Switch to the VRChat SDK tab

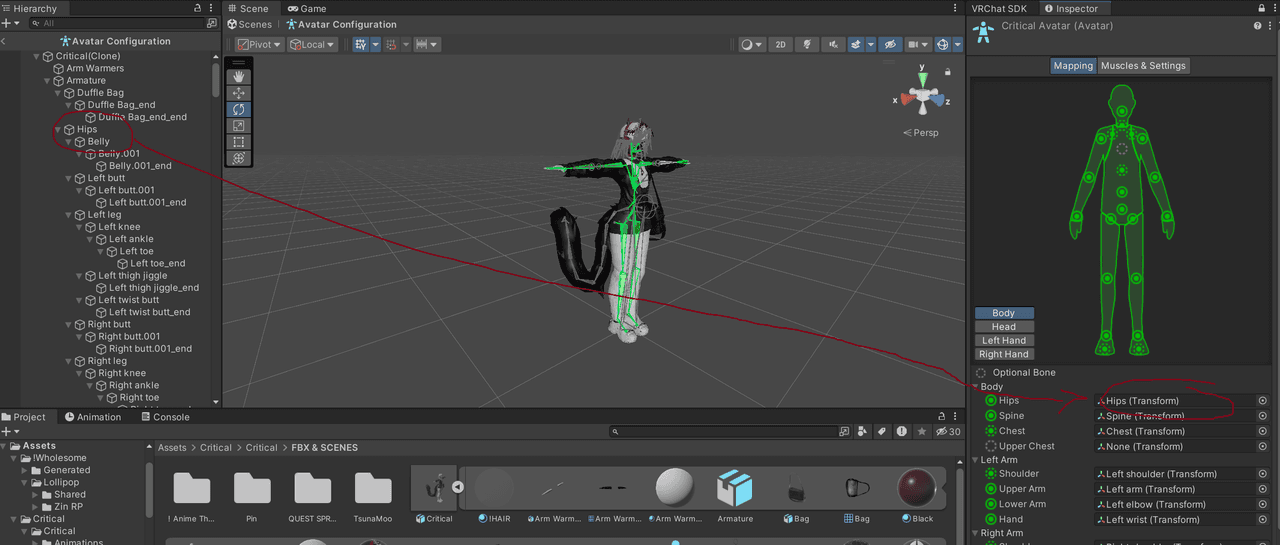(999, 8)
